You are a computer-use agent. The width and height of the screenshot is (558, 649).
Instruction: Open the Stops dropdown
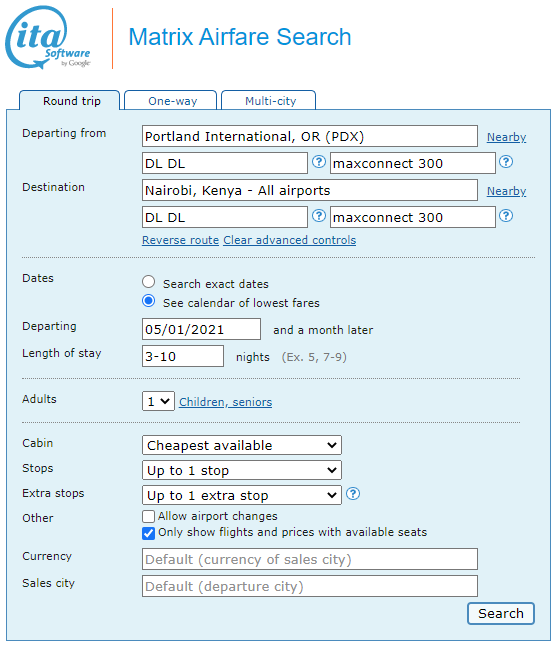coord(242,470)
